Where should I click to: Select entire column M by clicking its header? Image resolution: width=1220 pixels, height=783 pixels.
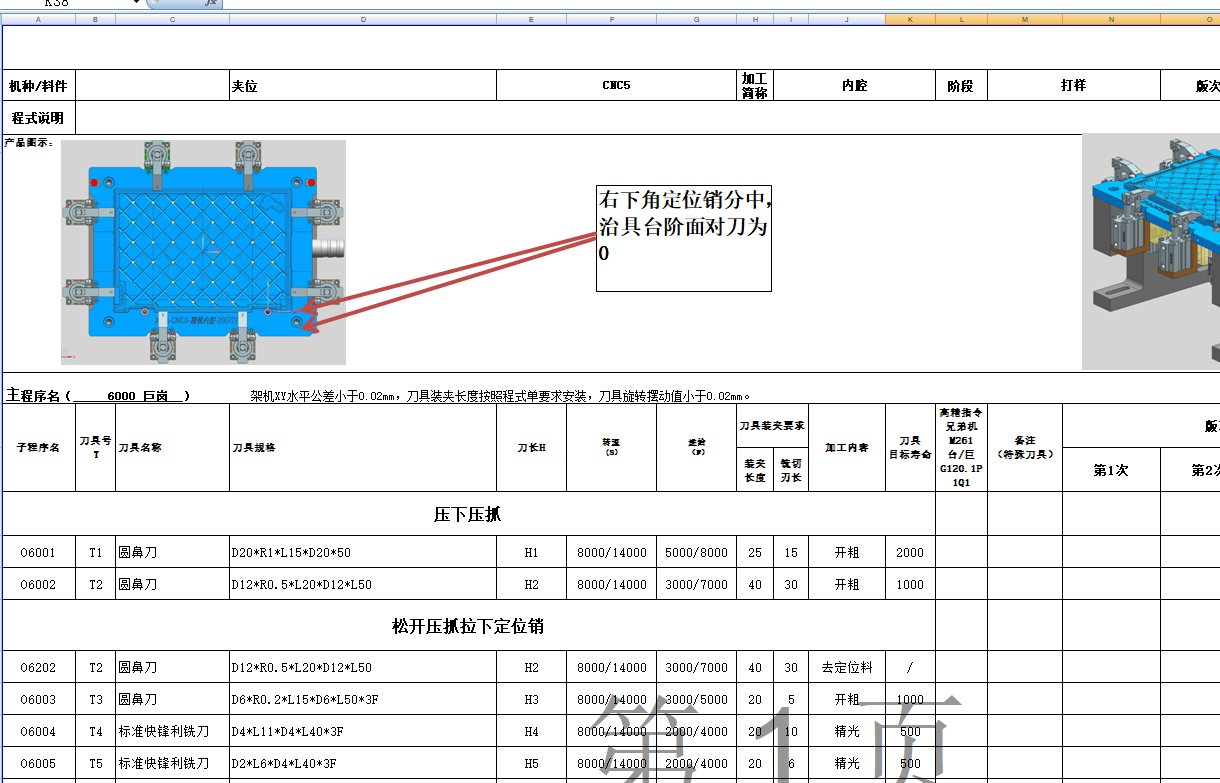1023,18
